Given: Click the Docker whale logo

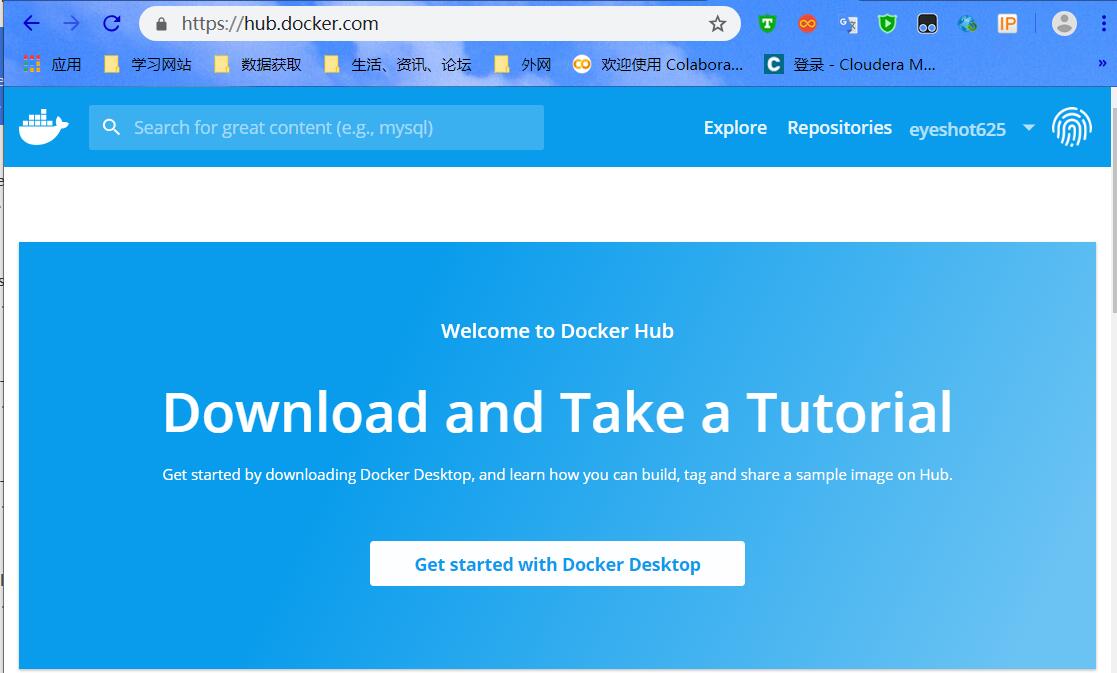Looking at the screenshot, I should [43, 127].
